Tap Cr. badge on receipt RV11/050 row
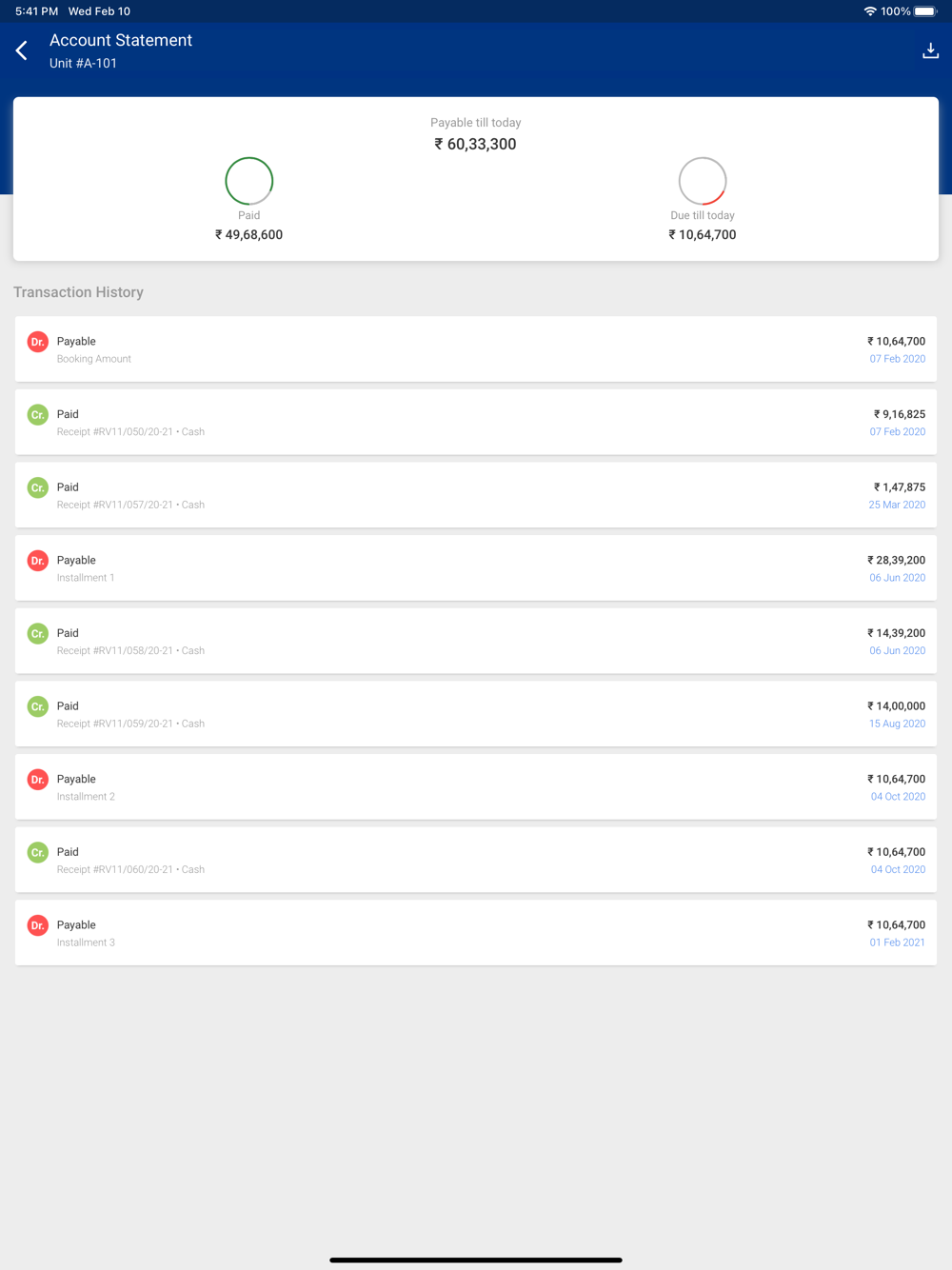This screenshot has width=952, height=1270. click(38, 415)
